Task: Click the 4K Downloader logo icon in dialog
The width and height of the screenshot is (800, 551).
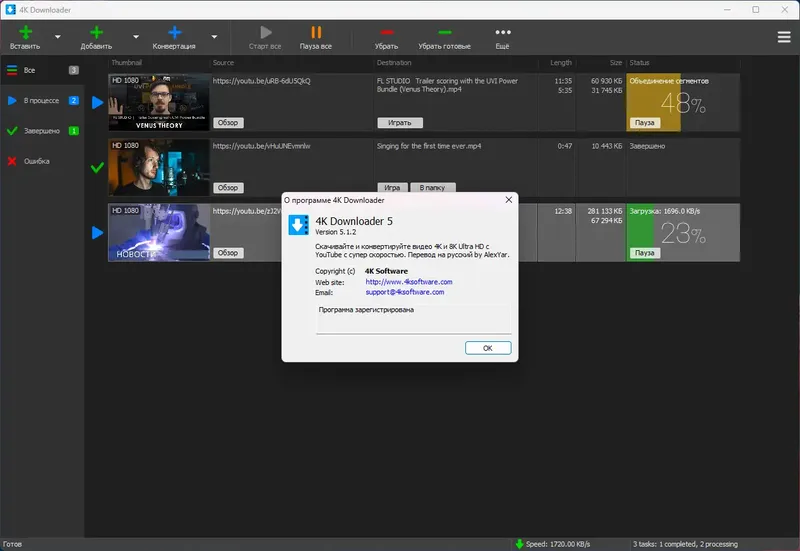Action: (x=298, y=224)
